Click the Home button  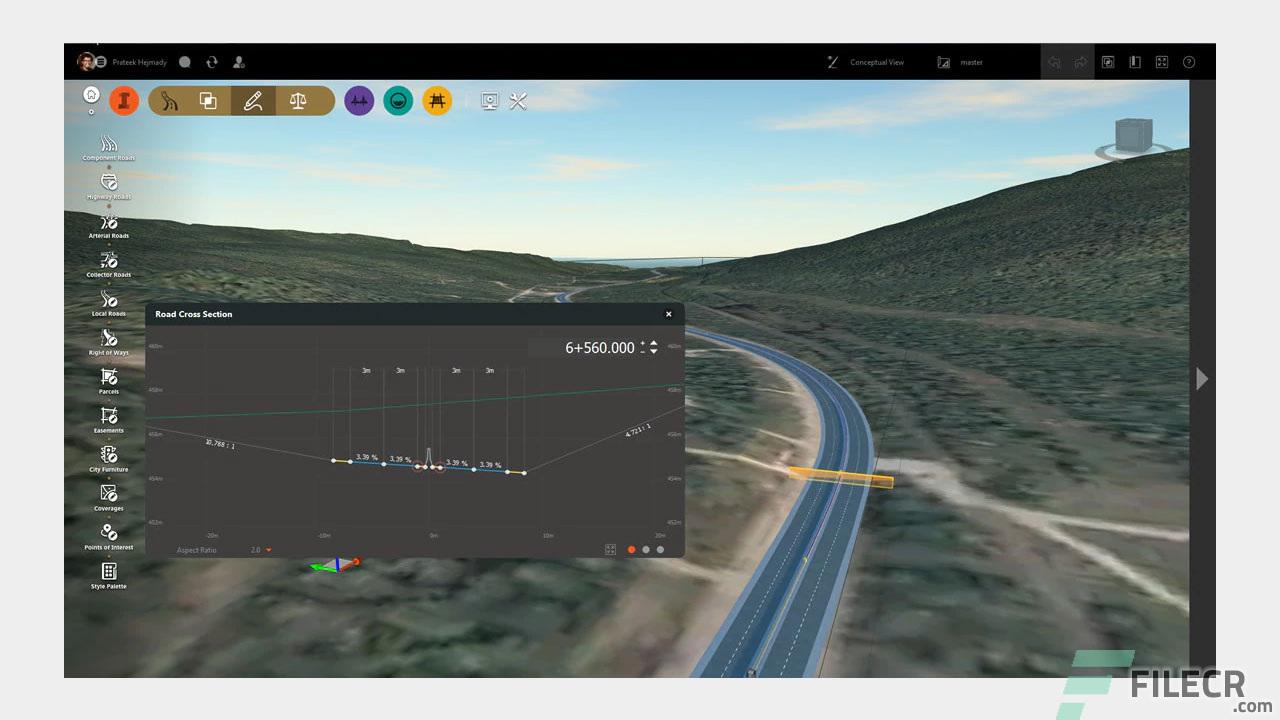91,96
